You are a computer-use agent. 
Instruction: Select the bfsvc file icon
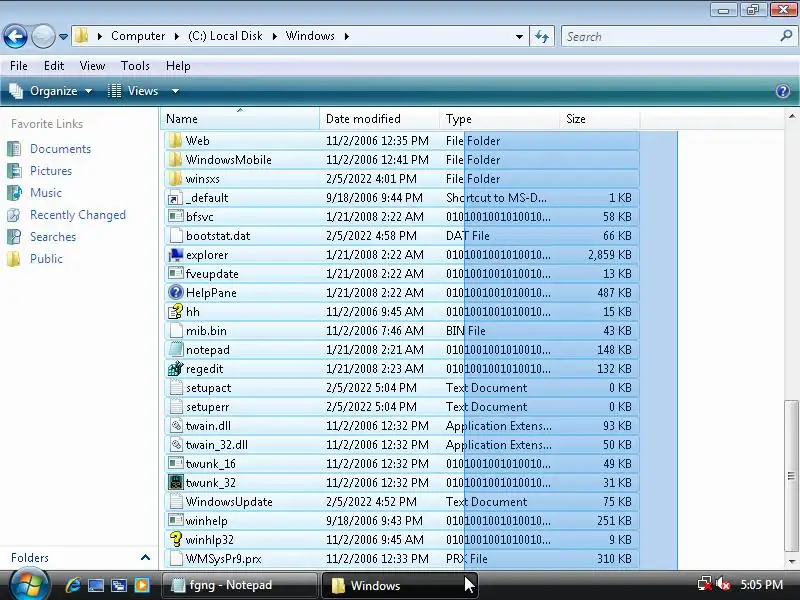coord(176,216)
